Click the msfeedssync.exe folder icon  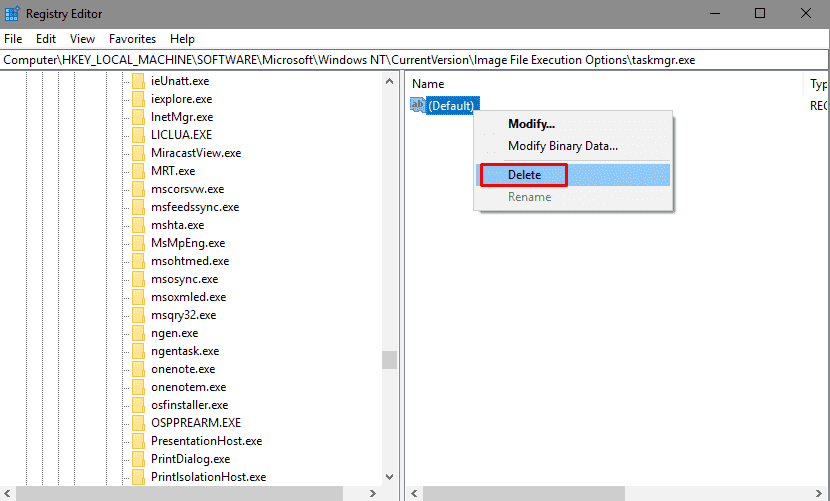[138, 207]
